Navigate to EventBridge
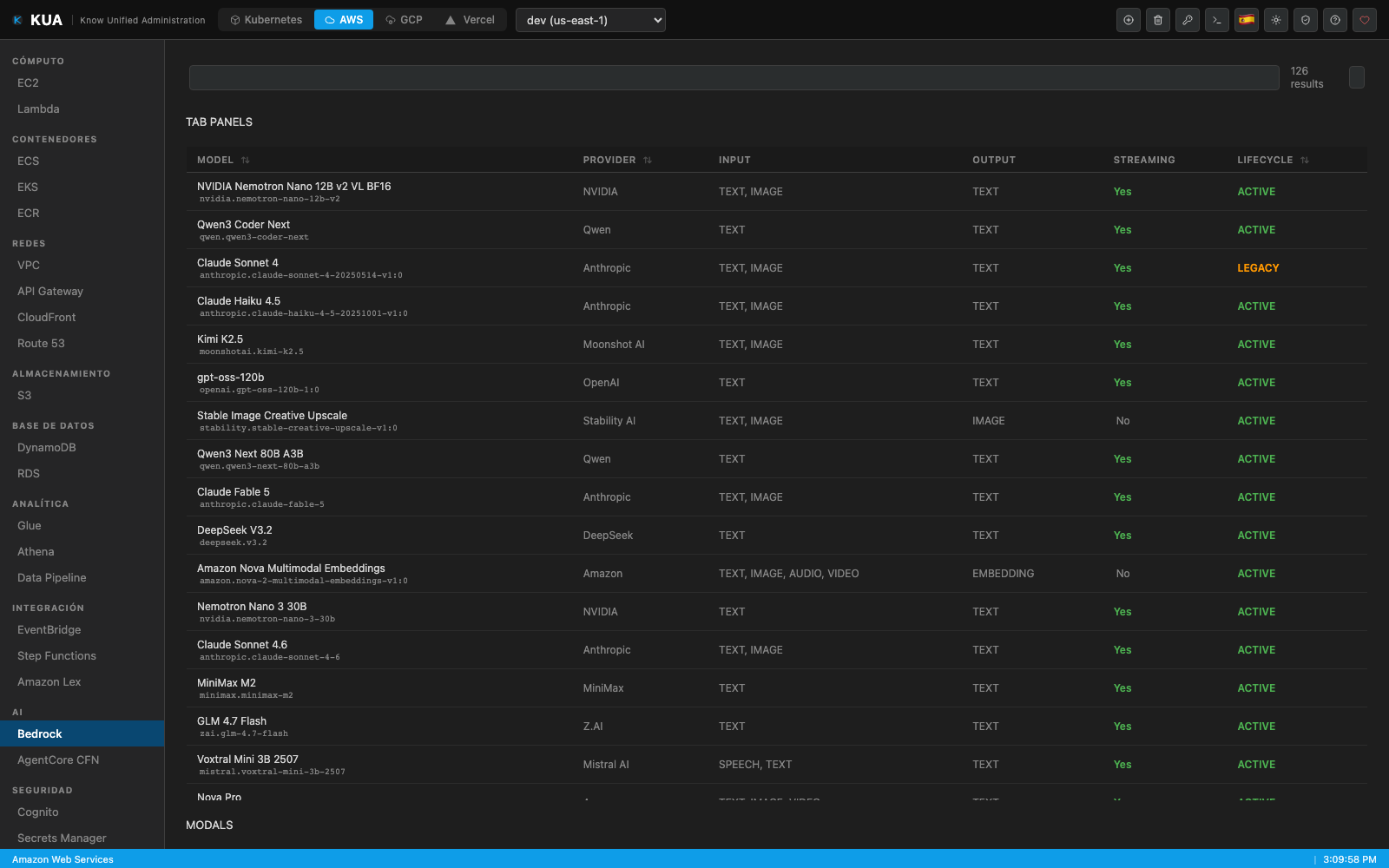 [x=82, y=630]
